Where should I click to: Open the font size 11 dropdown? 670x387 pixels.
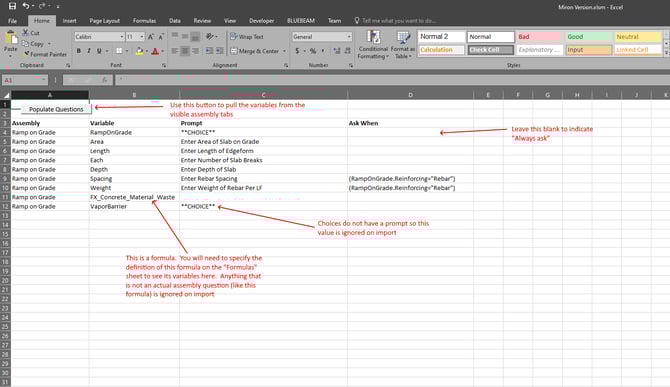(x=142, y=37)
